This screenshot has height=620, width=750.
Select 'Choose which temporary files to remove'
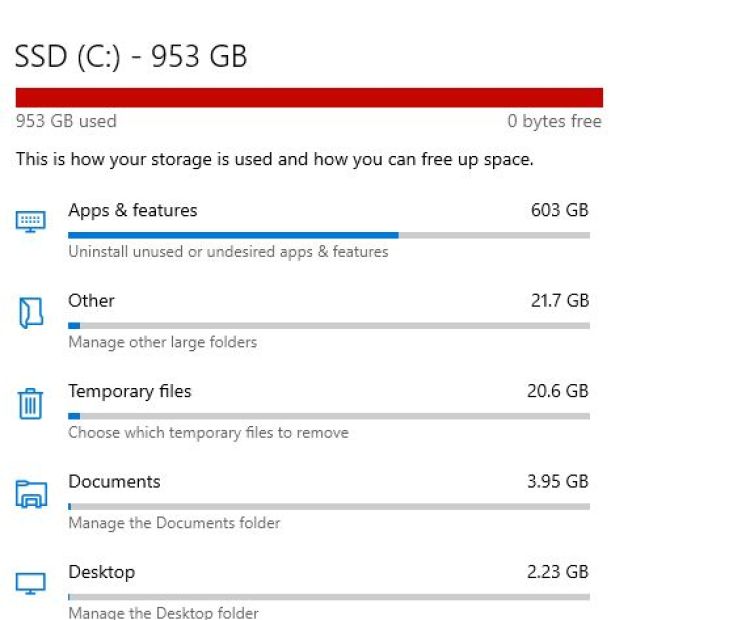(x=208, y=433)
